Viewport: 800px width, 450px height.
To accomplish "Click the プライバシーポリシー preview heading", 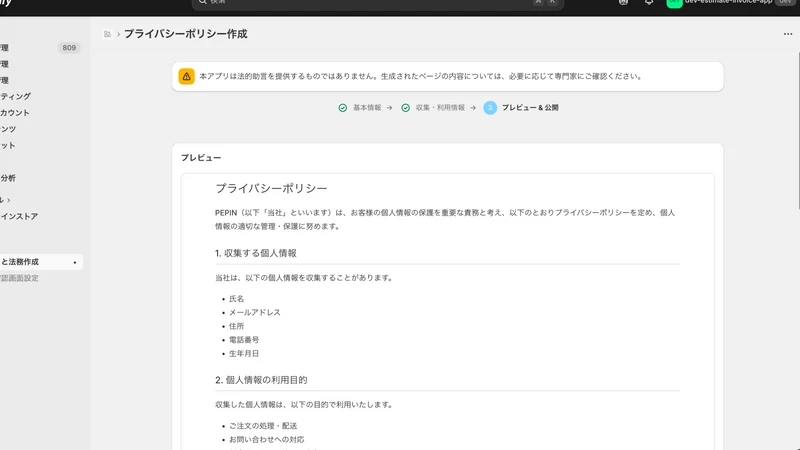I will [271, 188].
